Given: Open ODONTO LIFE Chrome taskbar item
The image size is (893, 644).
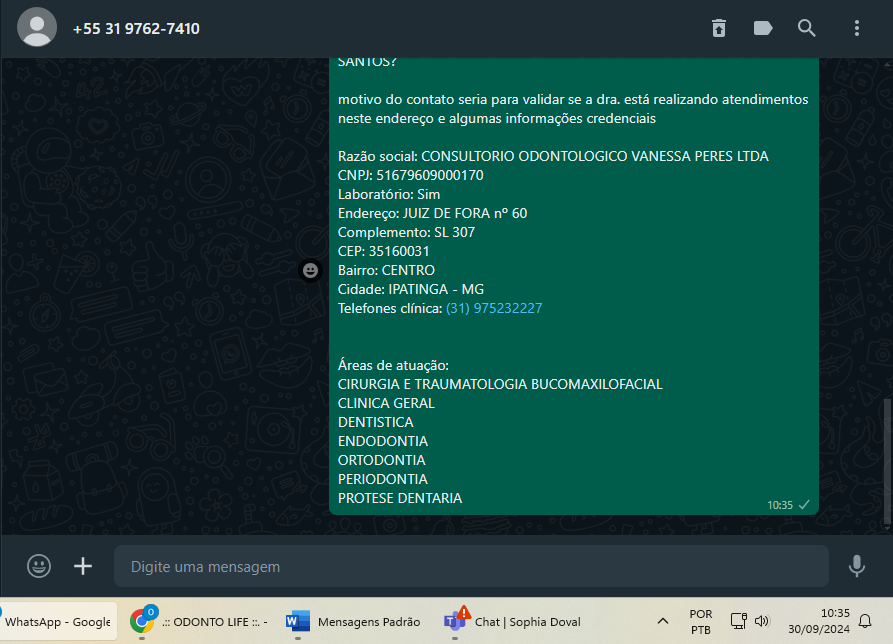Looking at the screenshot, I should pyautogui.click(x=199, y=622).
